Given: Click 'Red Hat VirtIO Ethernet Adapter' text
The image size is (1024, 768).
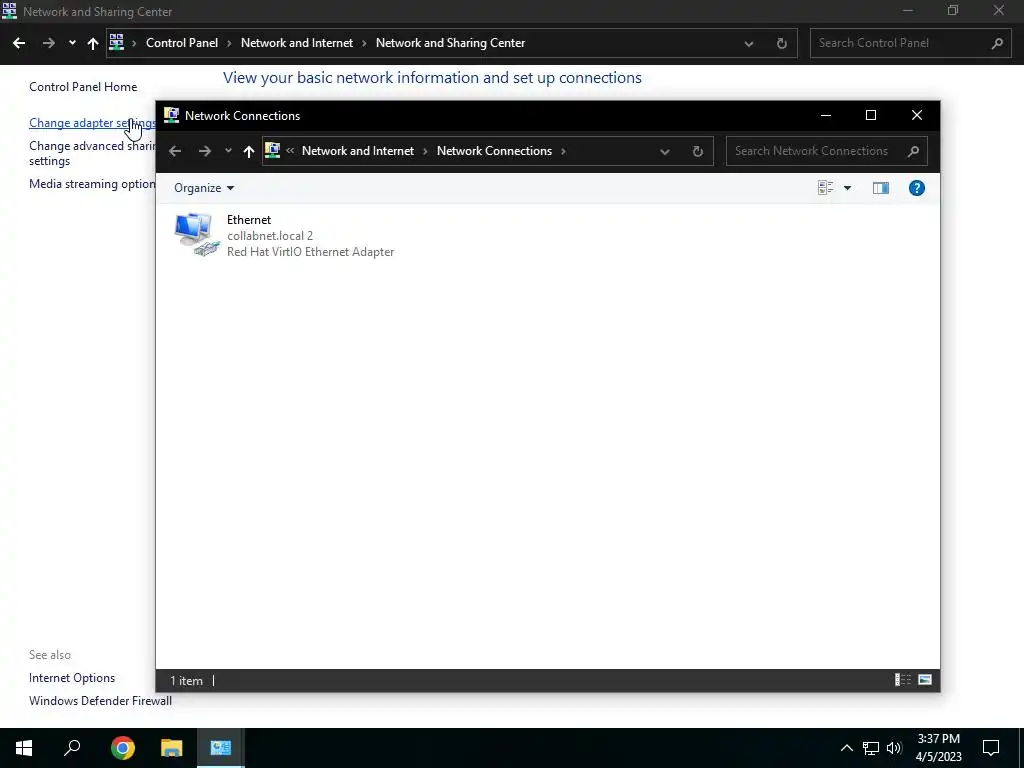Looking at the screenshot, I should (x=310, y=252).
